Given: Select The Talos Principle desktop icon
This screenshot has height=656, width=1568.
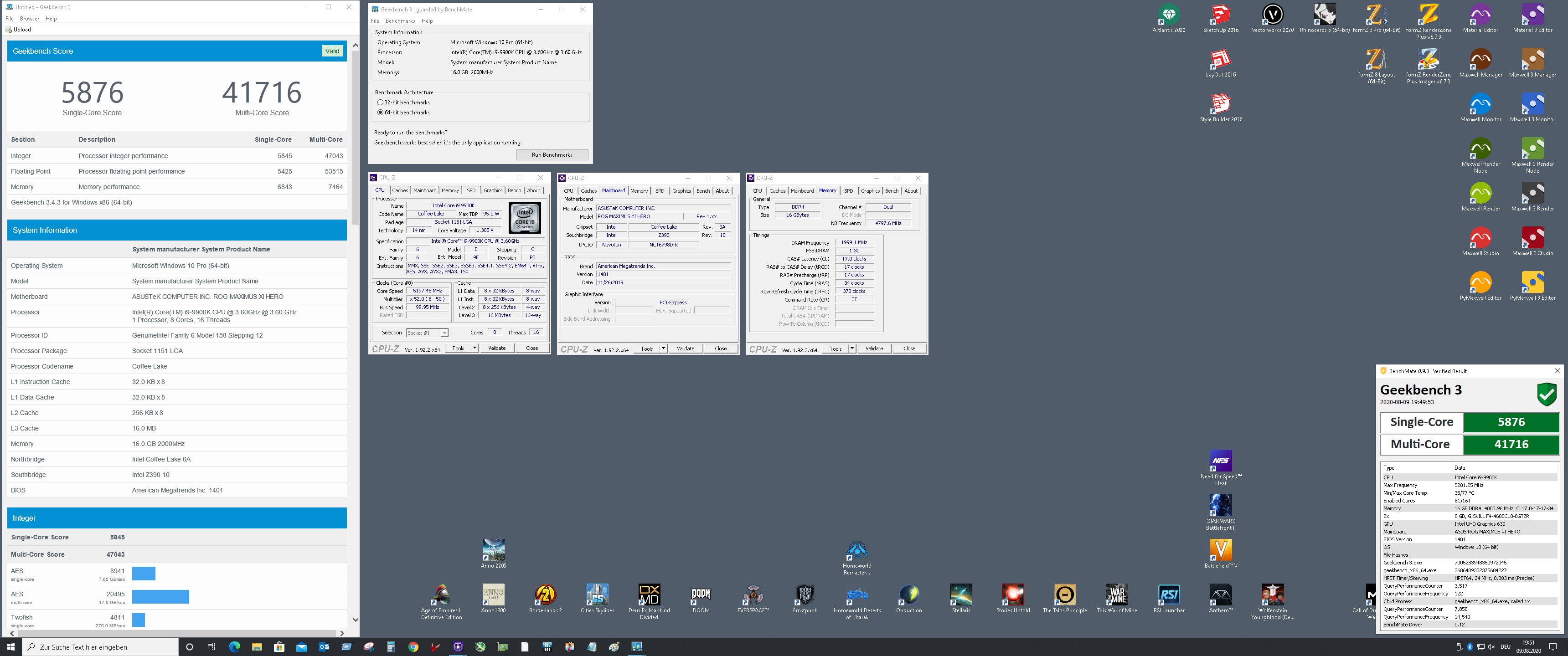Looking at the screenshot, I should tap(1065, 599).
